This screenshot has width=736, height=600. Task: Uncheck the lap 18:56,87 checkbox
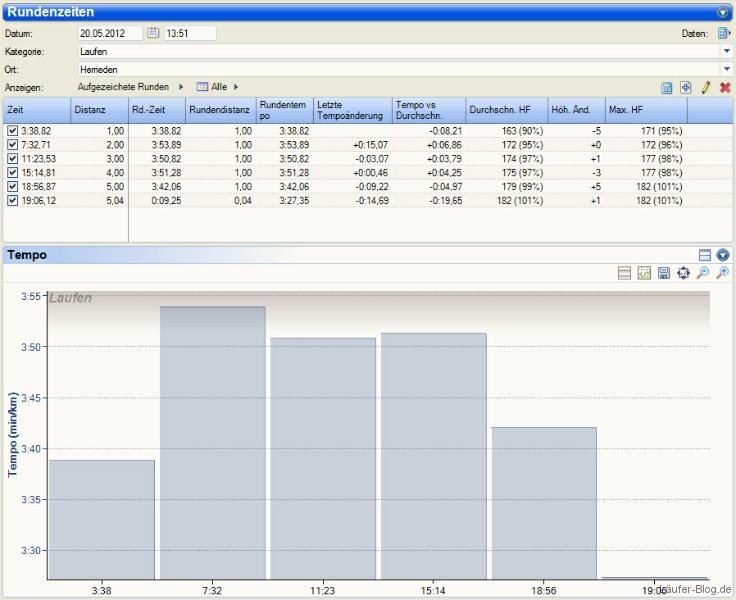(13, 186)
